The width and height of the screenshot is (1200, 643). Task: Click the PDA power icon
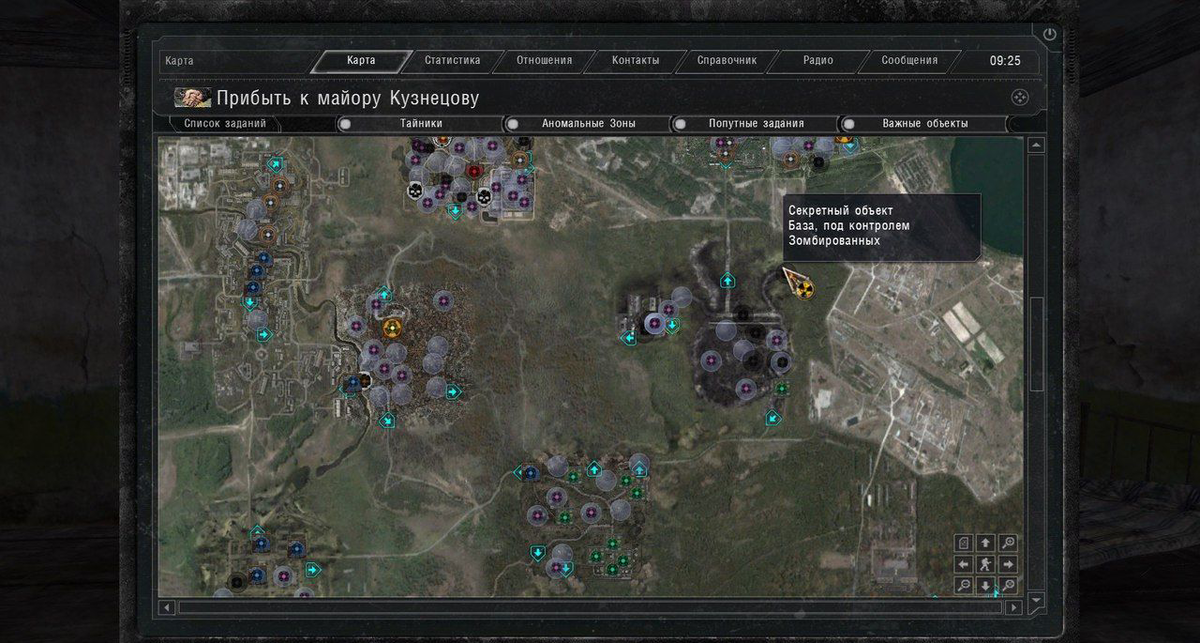click(1049, 34)
